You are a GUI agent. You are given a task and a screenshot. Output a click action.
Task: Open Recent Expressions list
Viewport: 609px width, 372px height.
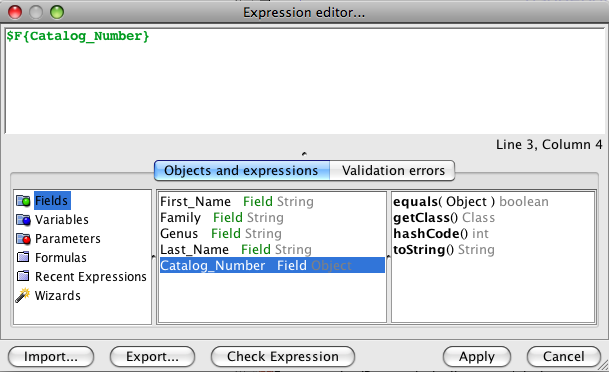tap(90, 276)
